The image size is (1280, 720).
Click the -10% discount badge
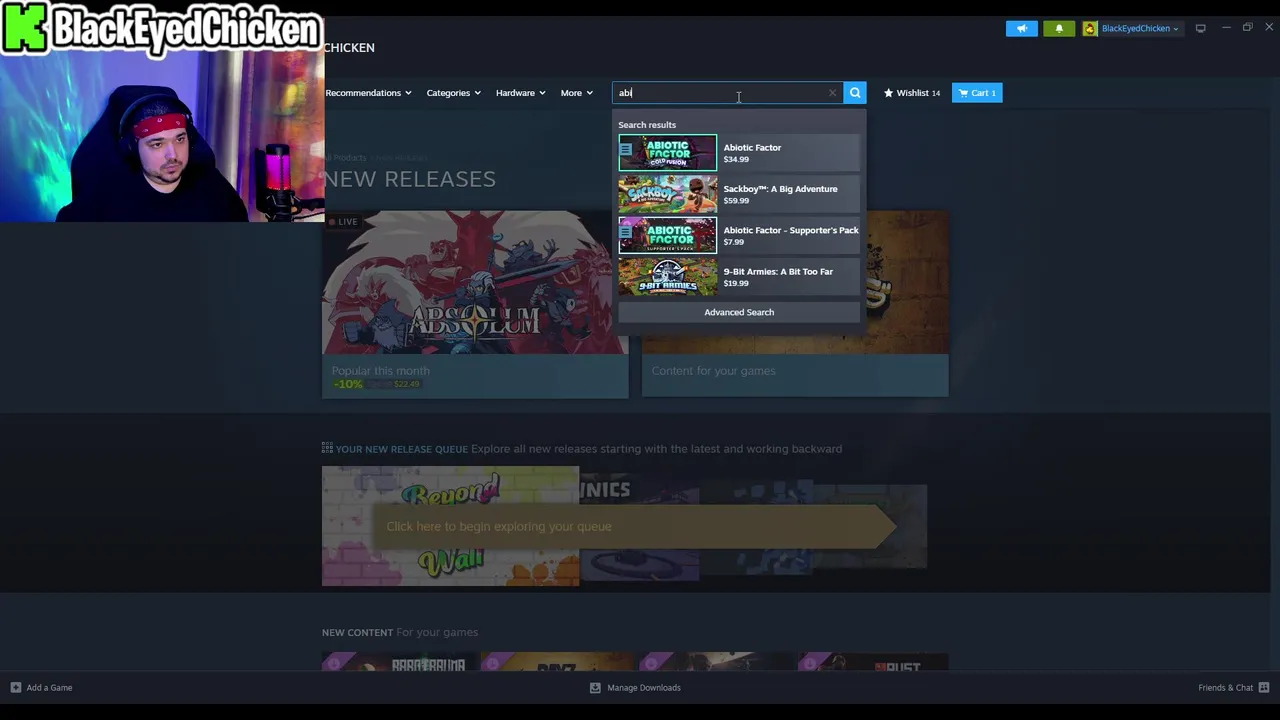coord(348,384)
